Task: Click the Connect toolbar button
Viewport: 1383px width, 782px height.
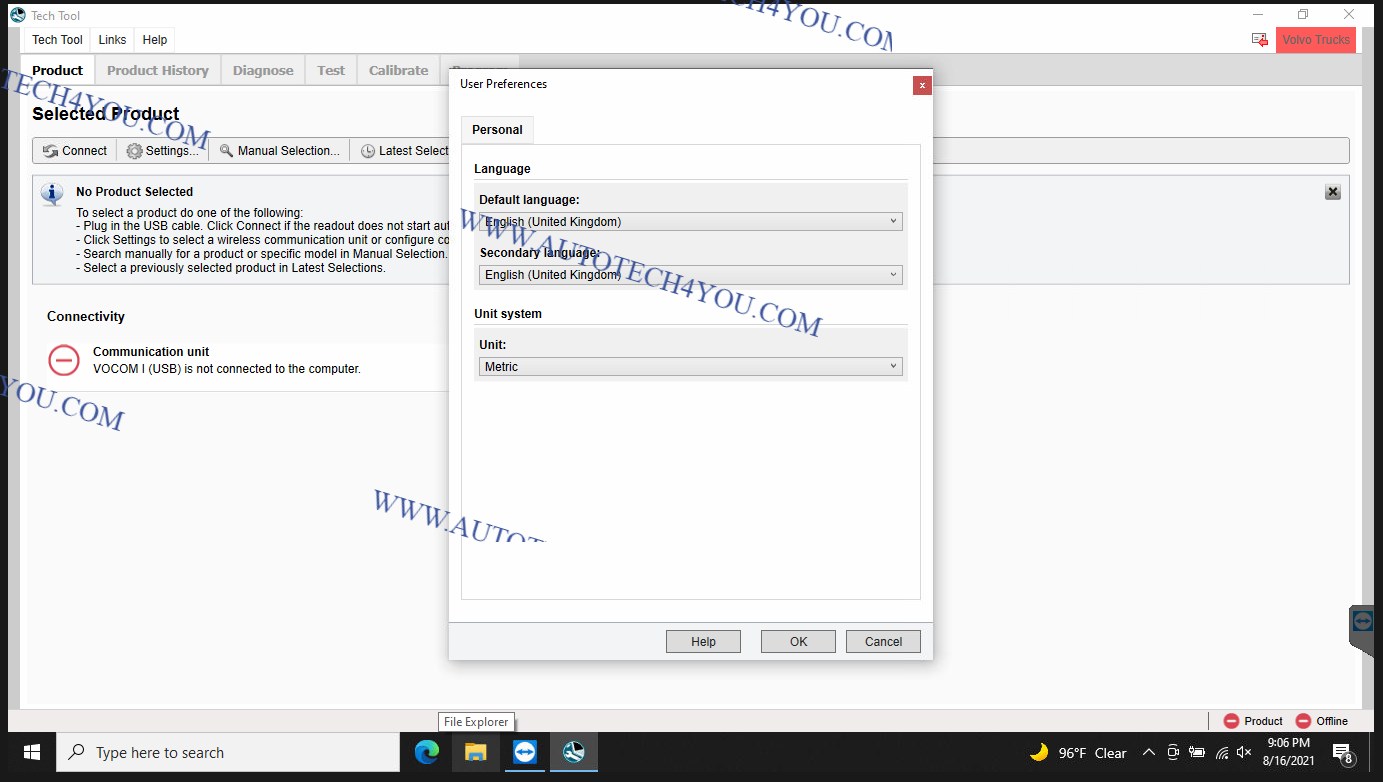Action: click(75, 151)
